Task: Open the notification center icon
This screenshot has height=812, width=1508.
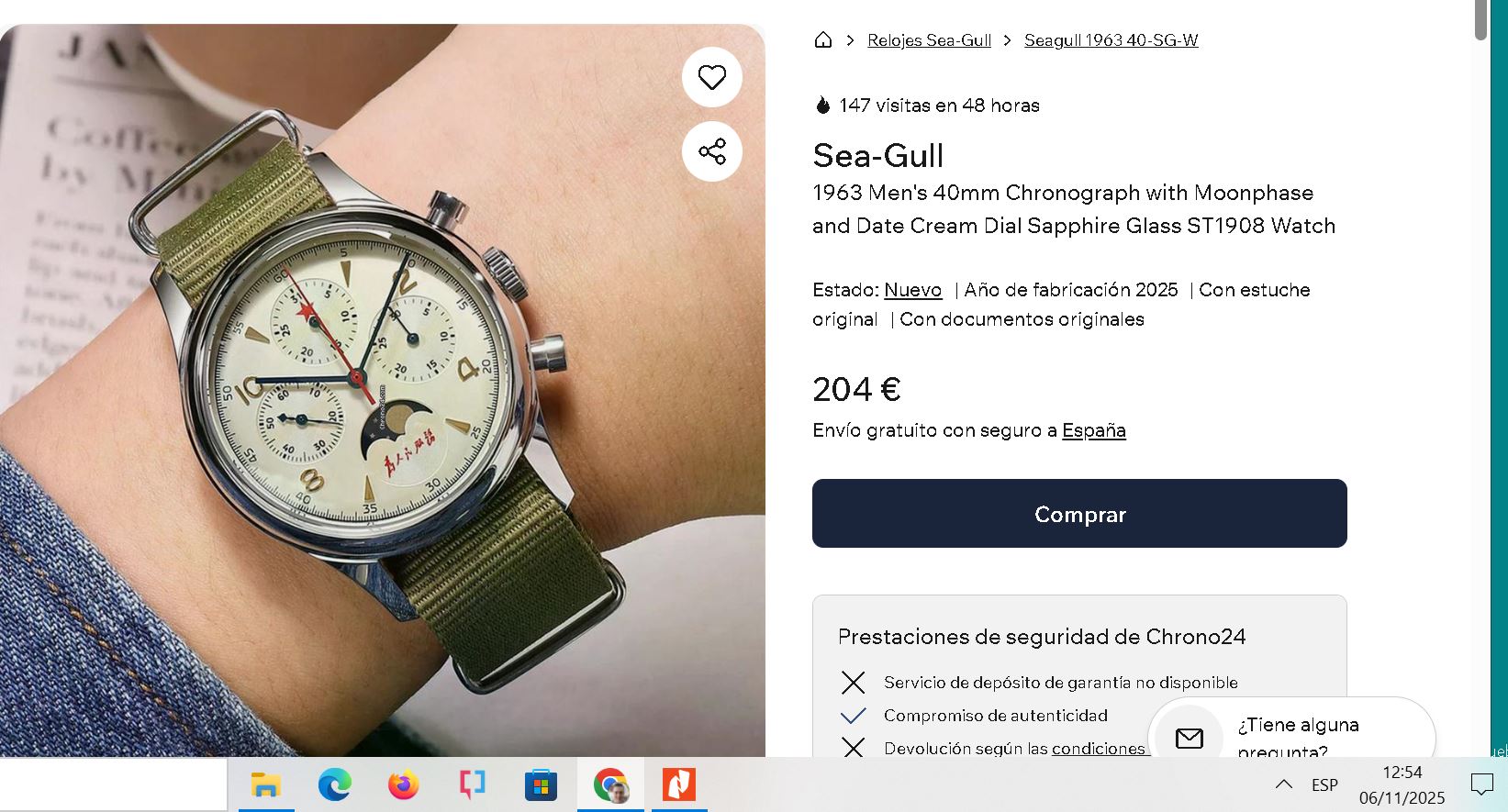Action: [1481, 784]
